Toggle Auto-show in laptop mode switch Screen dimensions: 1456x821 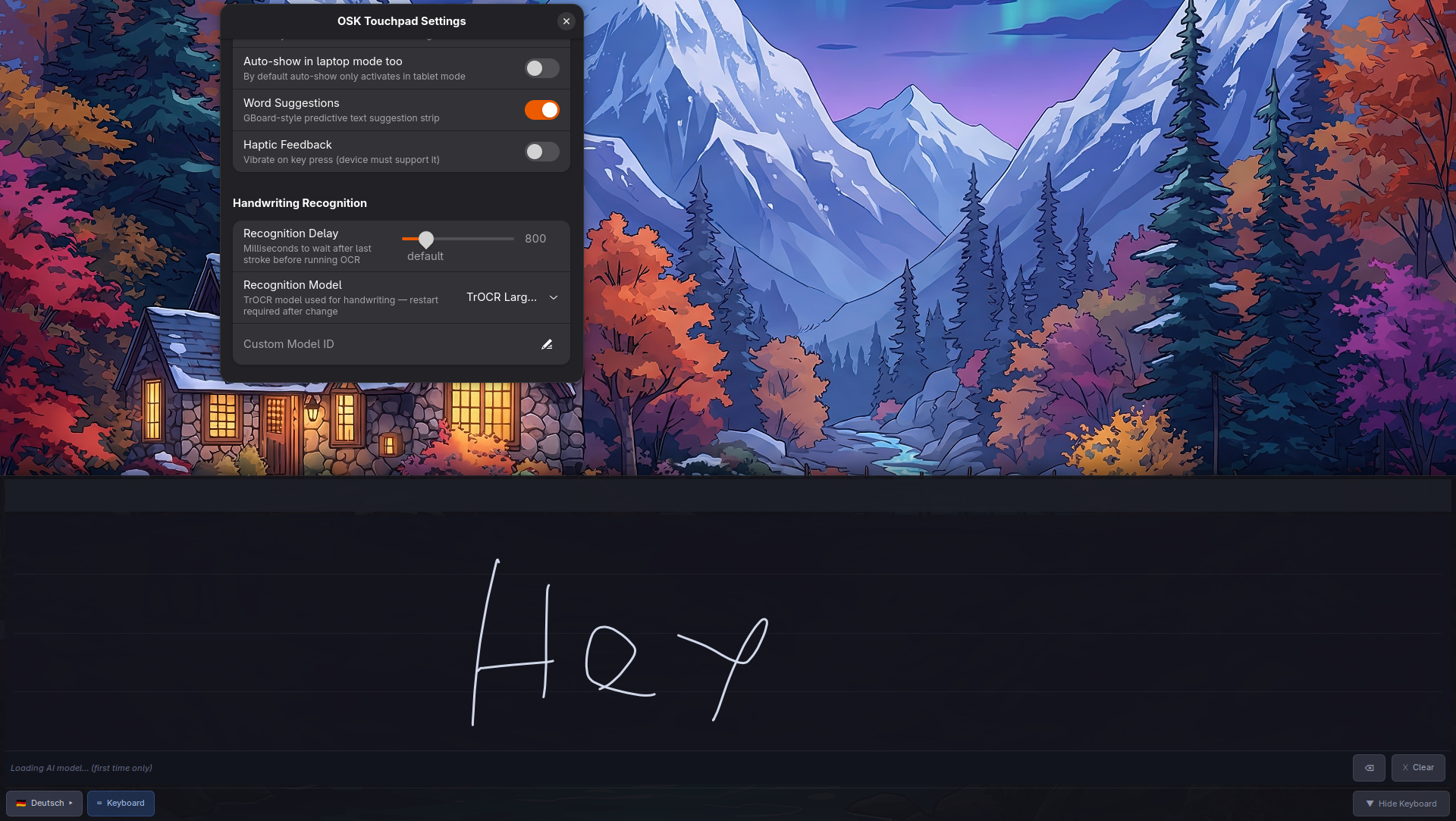coord(541,68)
